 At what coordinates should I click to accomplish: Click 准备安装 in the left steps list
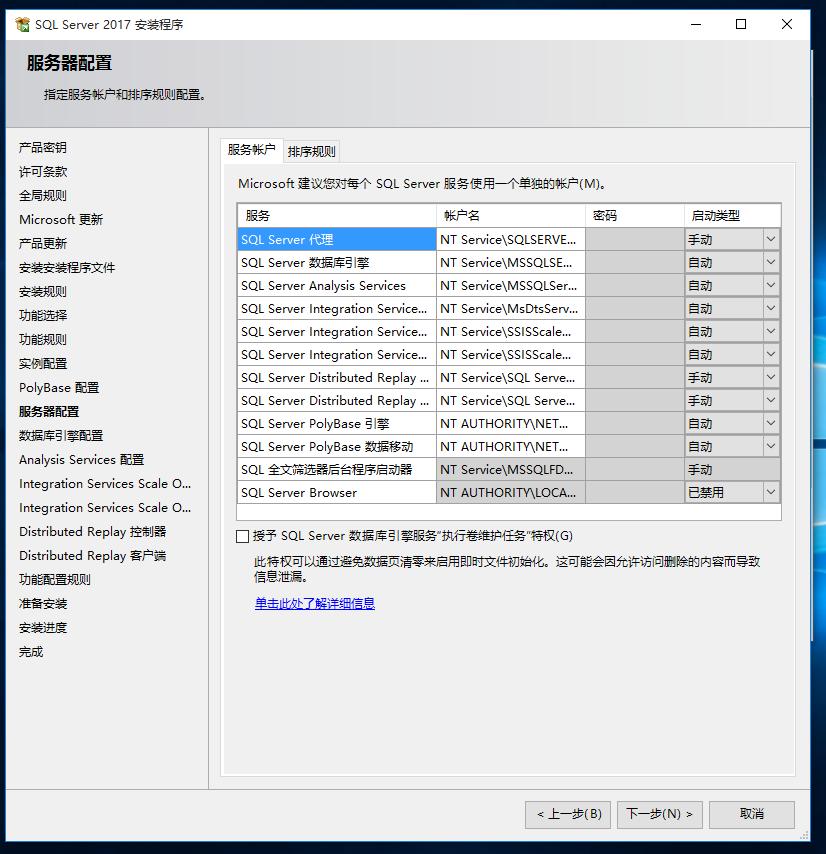42,603
